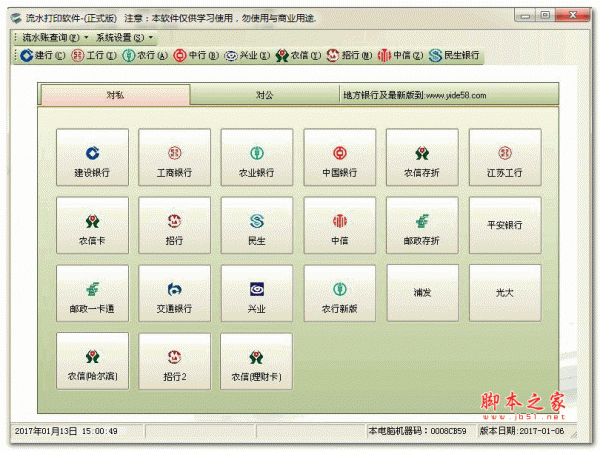Select the 农信 toolbar icon
Screen dimensions: 600x451
pyautogui.click(x=298, y=55)
